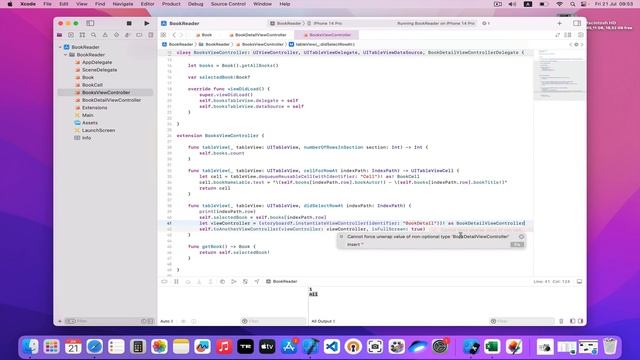The height and width of the screenshot is (360, 640).
Task: Toggle the inspector panel on the right
Action: 577,23
